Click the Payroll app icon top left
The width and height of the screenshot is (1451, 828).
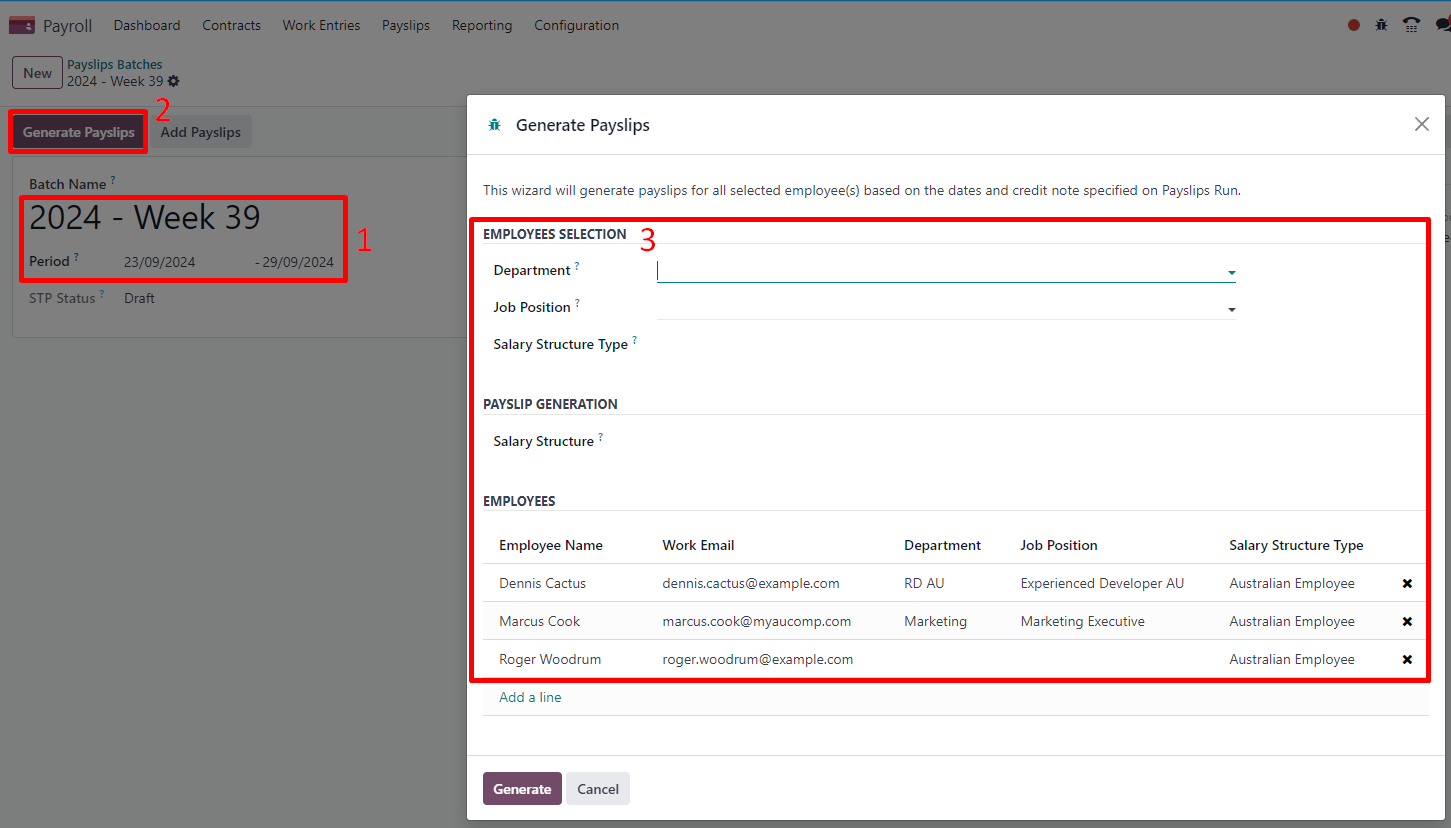click(x=22, y=24)
